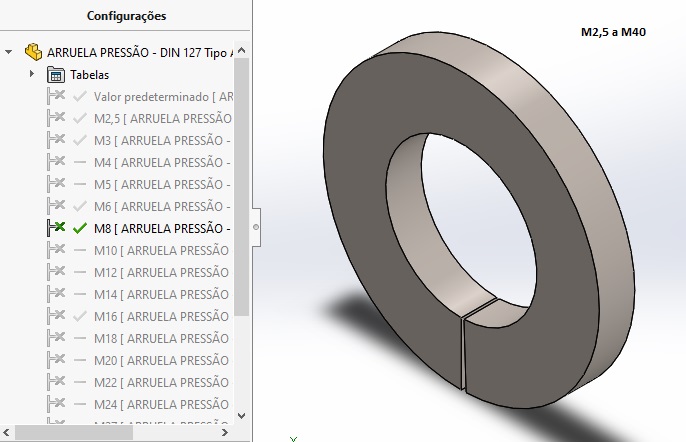Click the Tabelas table folder icon
This screenshot has height=442, width=686.
56,75
